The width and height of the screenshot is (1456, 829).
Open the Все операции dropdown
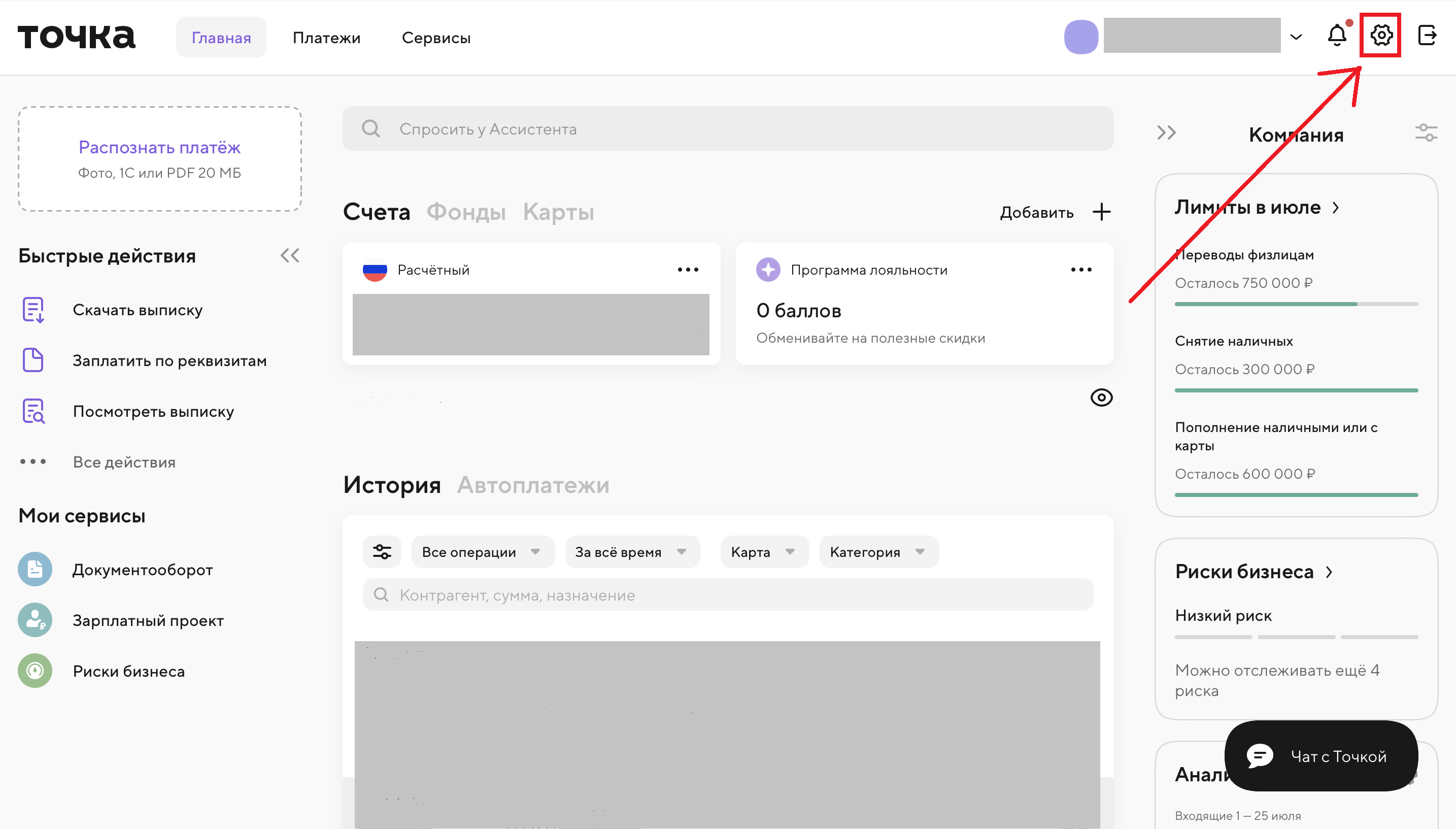coord(482,552)
